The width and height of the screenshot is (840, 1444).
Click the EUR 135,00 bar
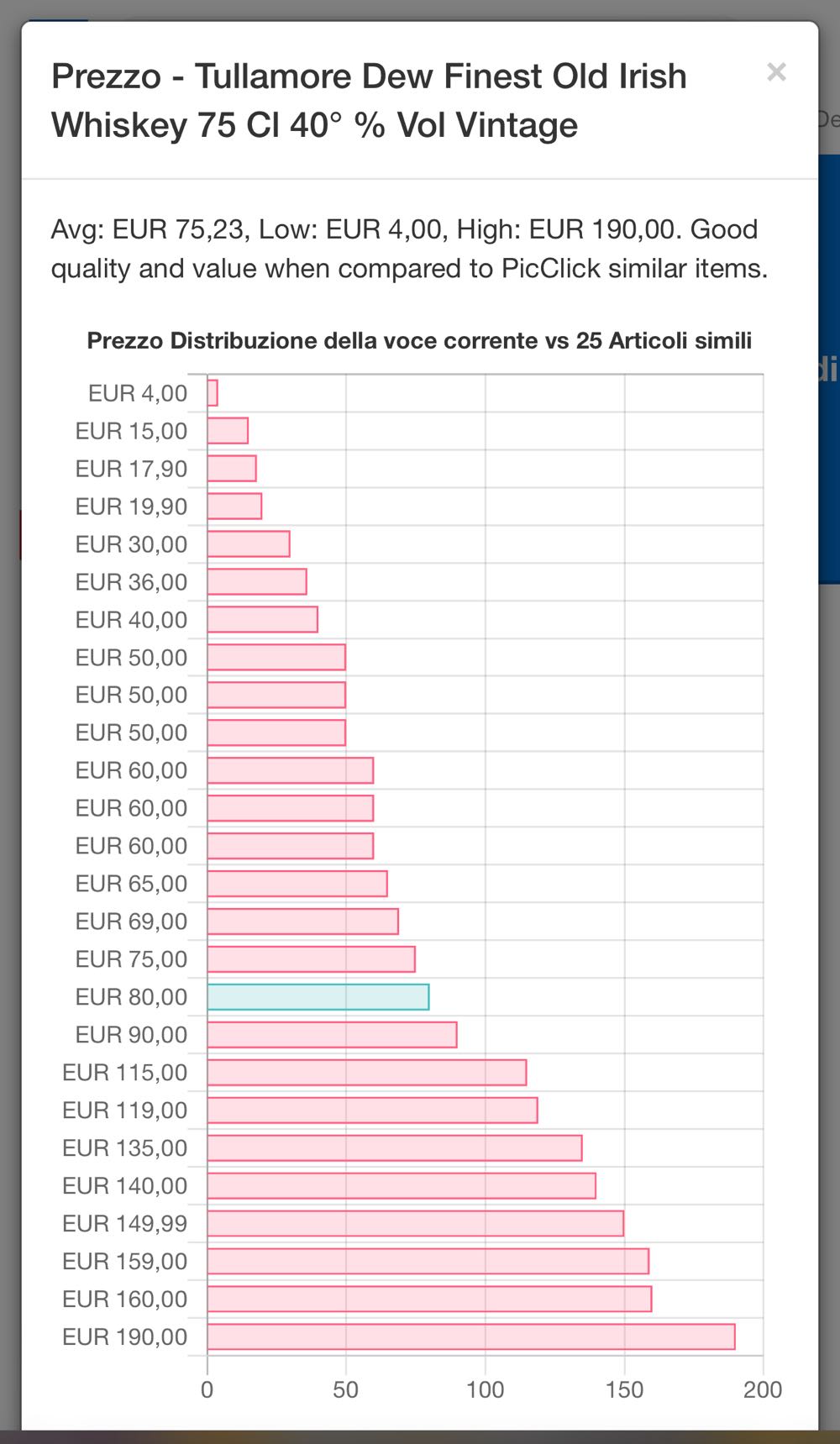[395, 1148]
